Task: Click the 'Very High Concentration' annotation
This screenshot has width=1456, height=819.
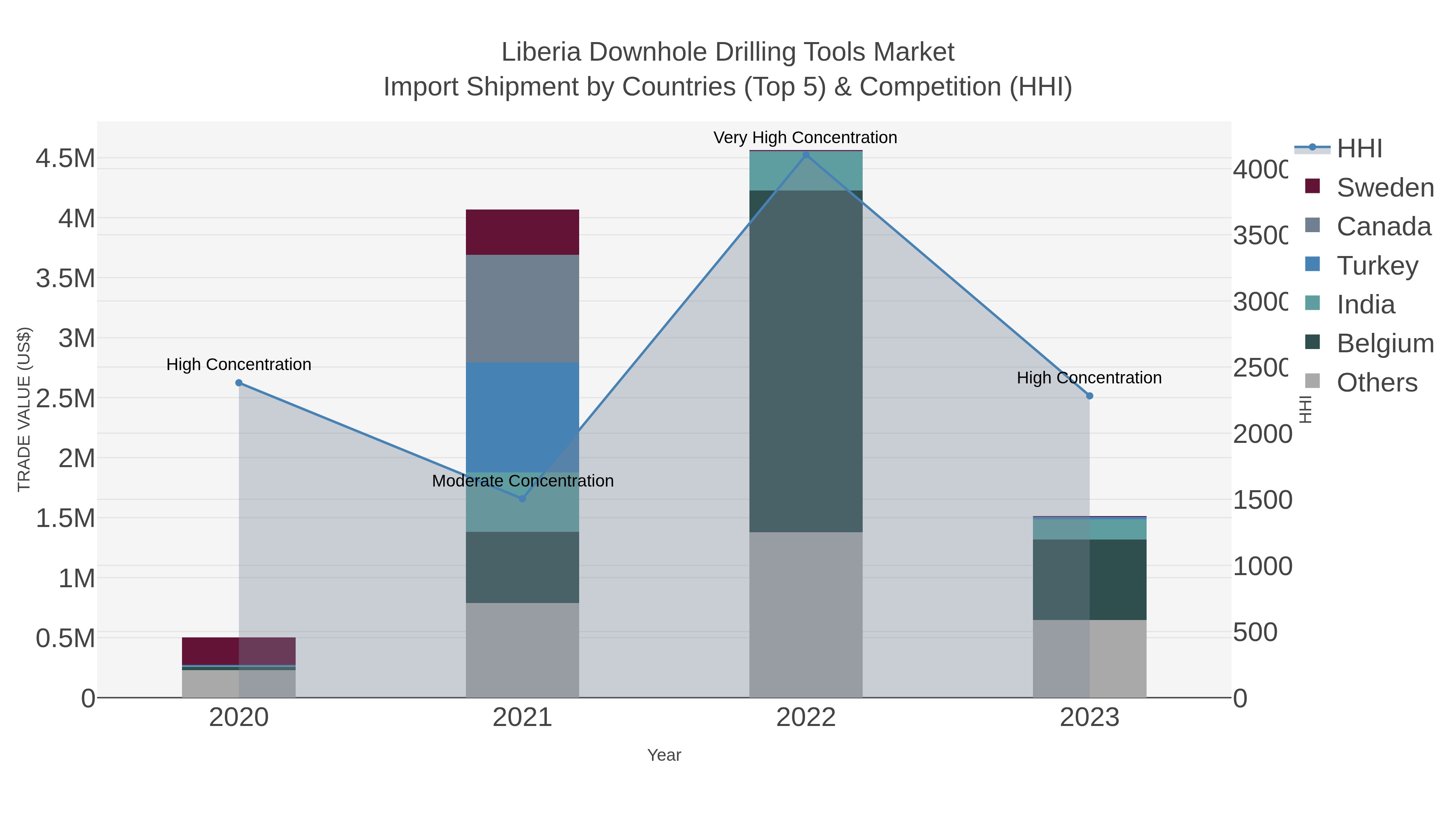Action: [805, 138]
